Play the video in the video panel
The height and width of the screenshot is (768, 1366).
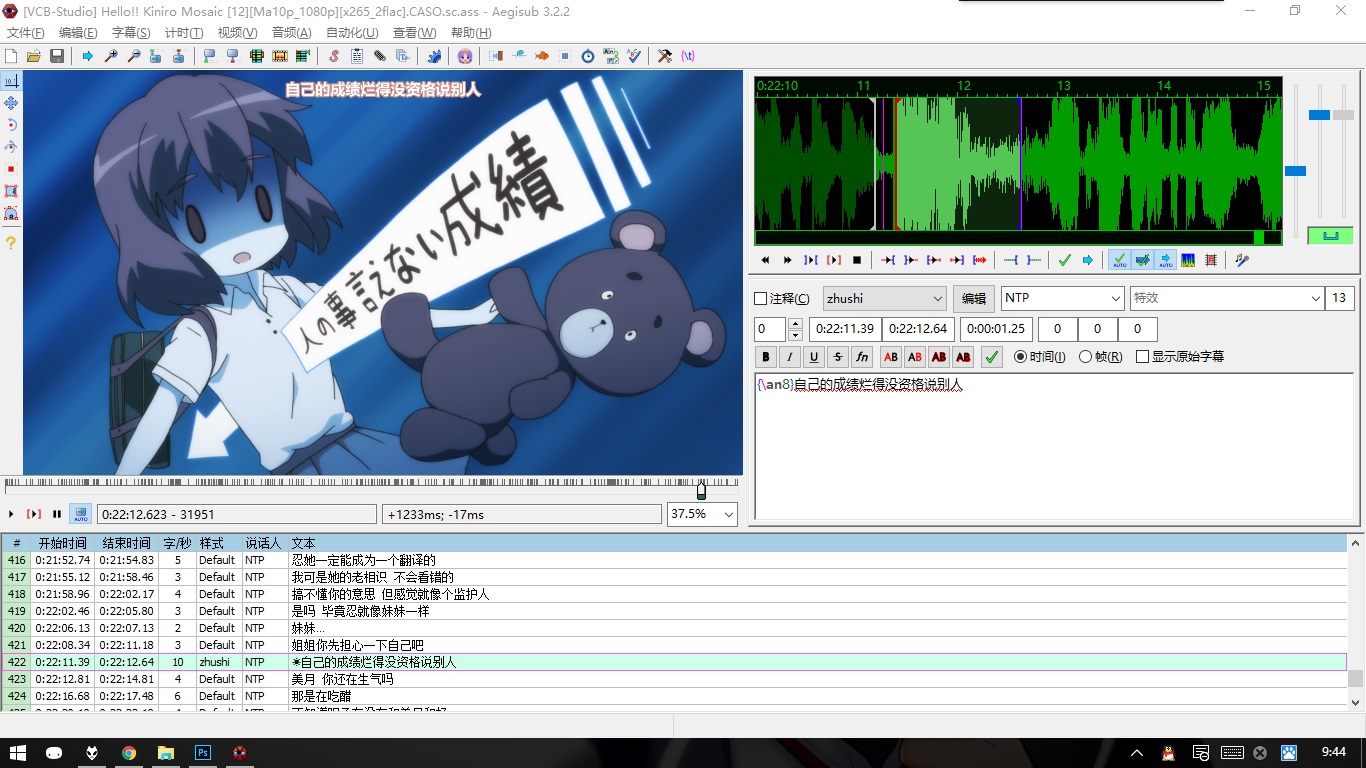pos(11,514)
